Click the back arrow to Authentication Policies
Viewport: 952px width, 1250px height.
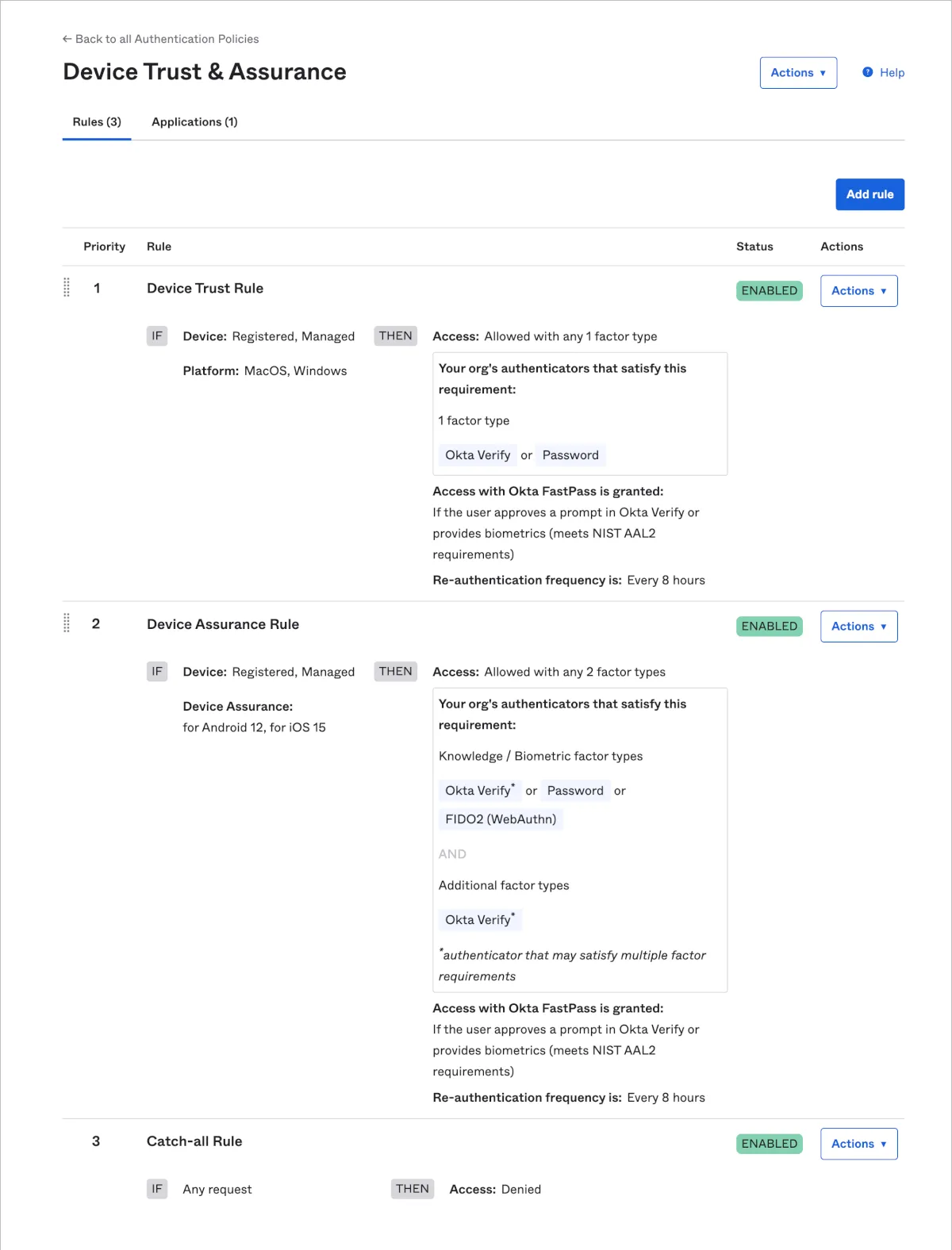tap(67, 39)
